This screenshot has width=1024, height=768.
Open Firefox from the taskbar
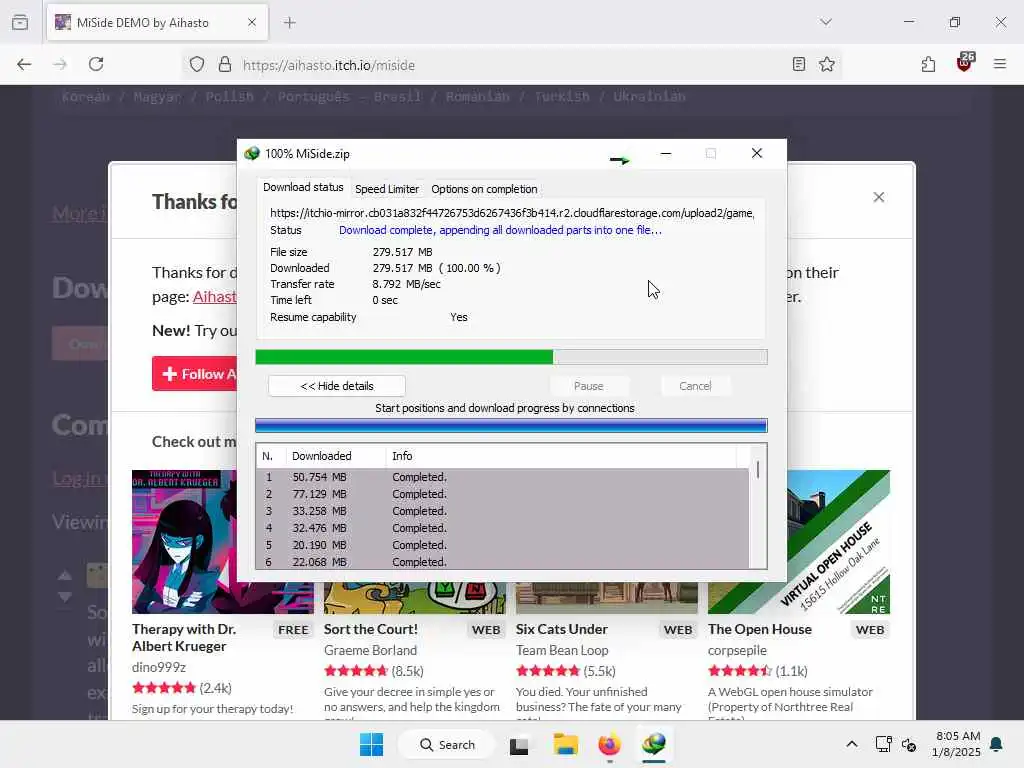[609, 744]
